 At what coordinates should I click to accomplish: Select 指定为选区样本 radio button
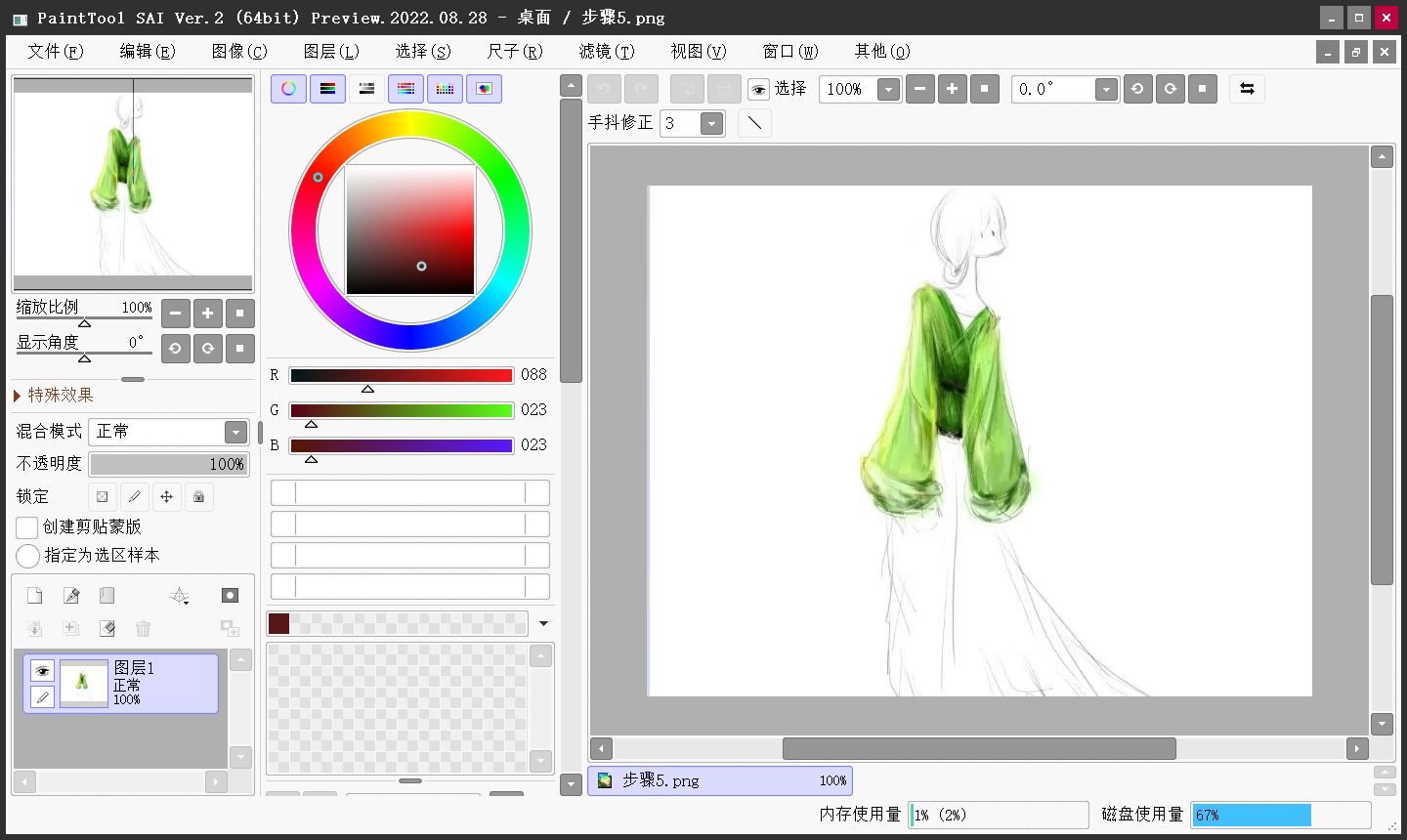coord(27,556)
